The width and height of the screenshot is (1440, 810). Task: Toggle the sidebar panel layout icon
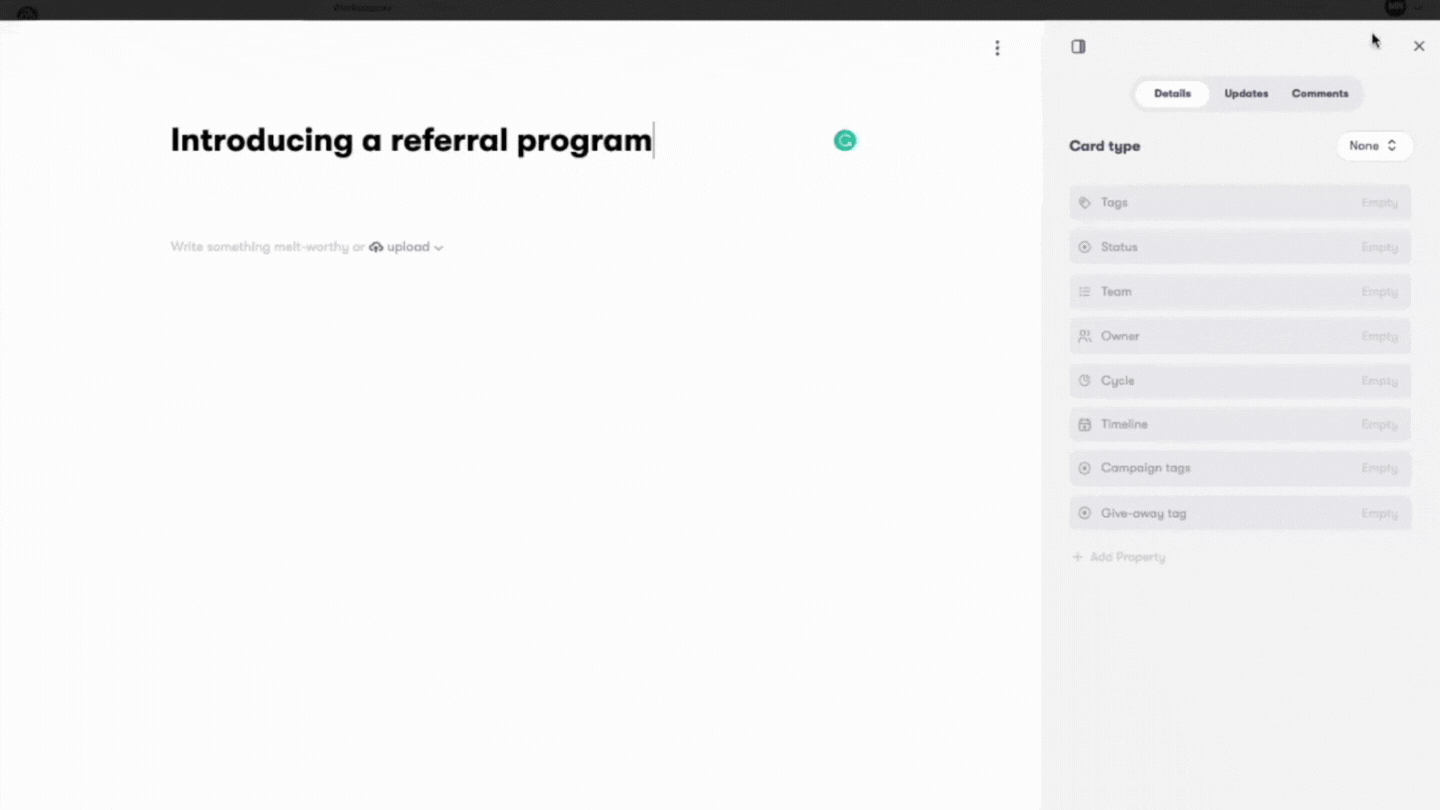(x=1078, y=46)
